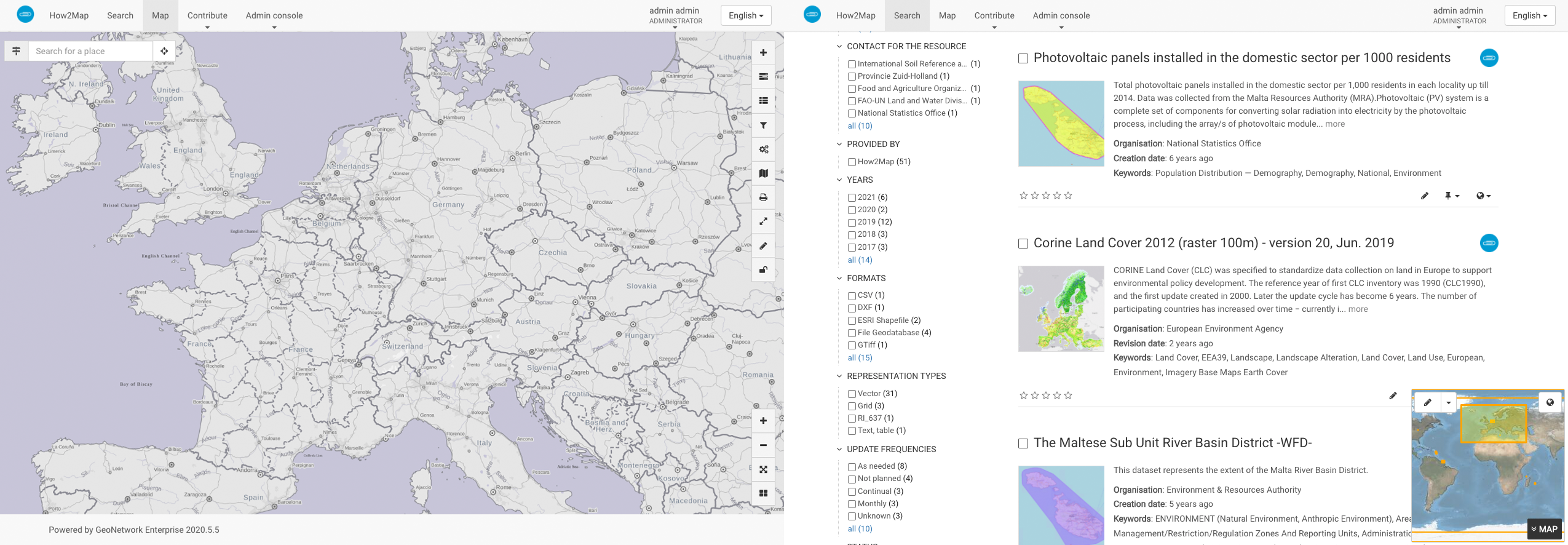This screenshot has width=1568, height=545.
Task: Open the Admin console menu in right window
Action: 1061,15
